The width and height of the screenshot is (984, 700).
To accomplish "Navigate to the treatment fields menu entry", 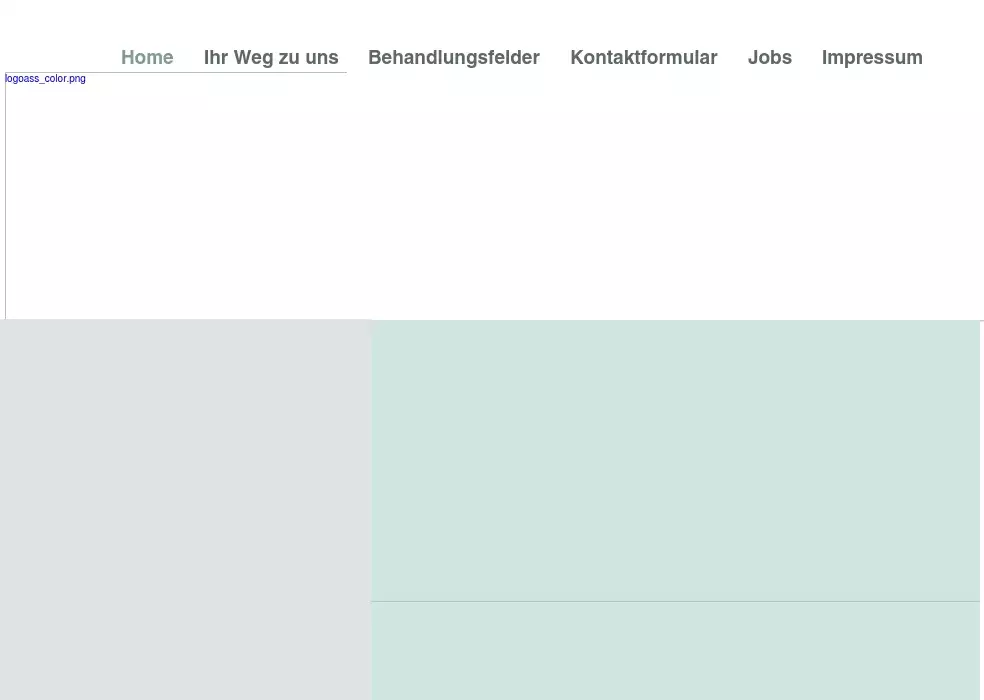I will pos(453,58).
